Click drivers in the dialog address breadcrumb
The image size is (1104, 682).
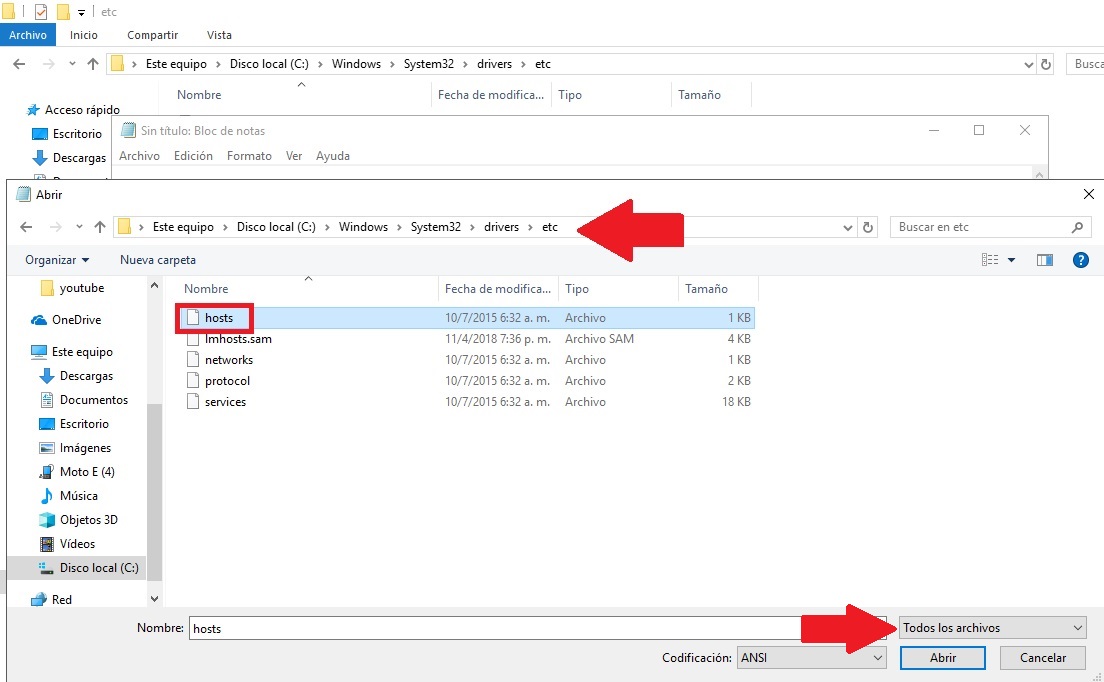tap(501, 227)
